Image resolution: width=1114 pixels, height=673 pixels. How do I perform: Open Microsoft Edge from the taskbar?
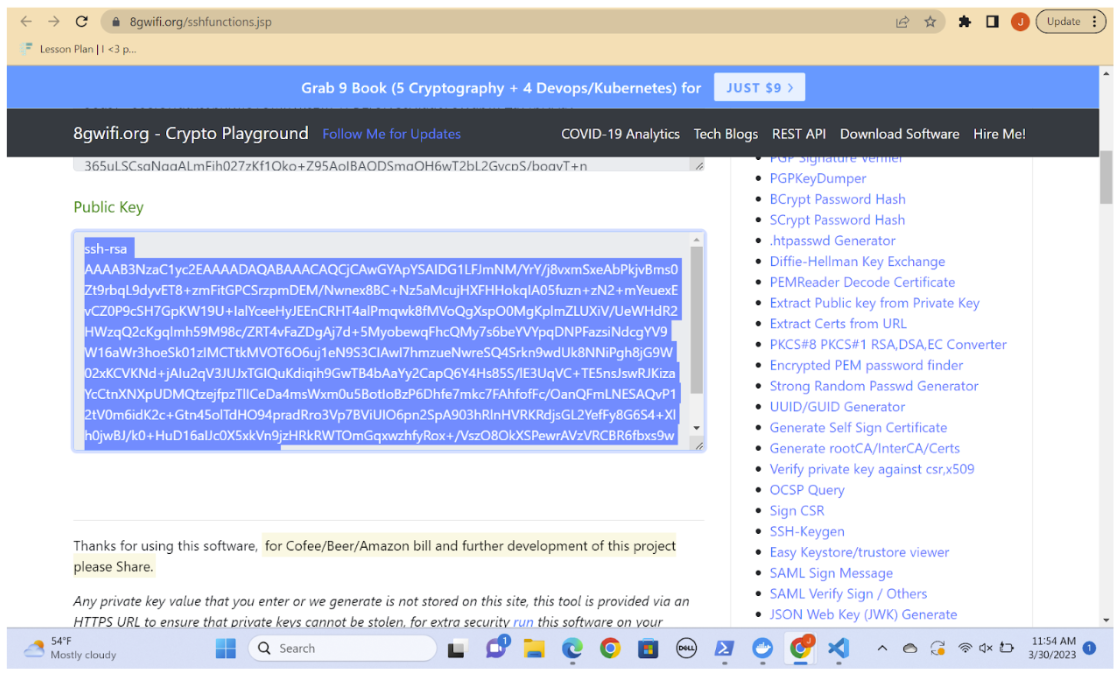coord(572,648)
